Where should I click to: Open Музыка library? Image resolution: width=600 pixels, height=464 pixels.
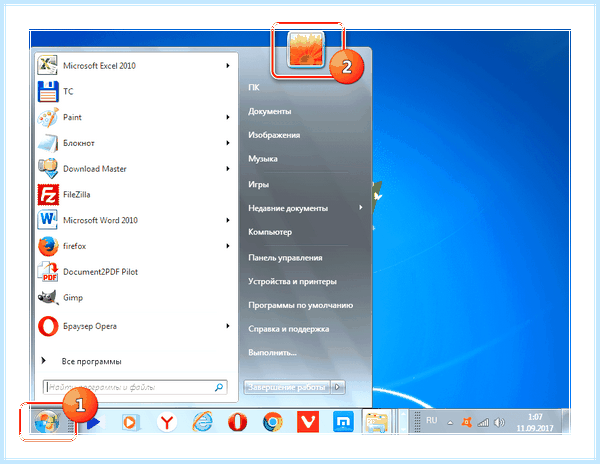pos(262,159)
